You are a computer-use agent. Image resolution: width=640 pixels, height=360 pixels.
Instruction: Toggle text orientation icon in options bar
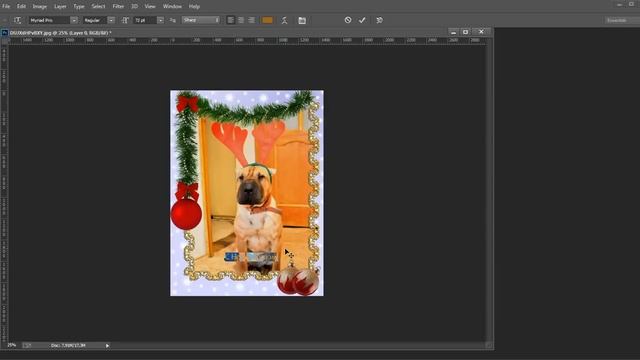pos(18,20)
